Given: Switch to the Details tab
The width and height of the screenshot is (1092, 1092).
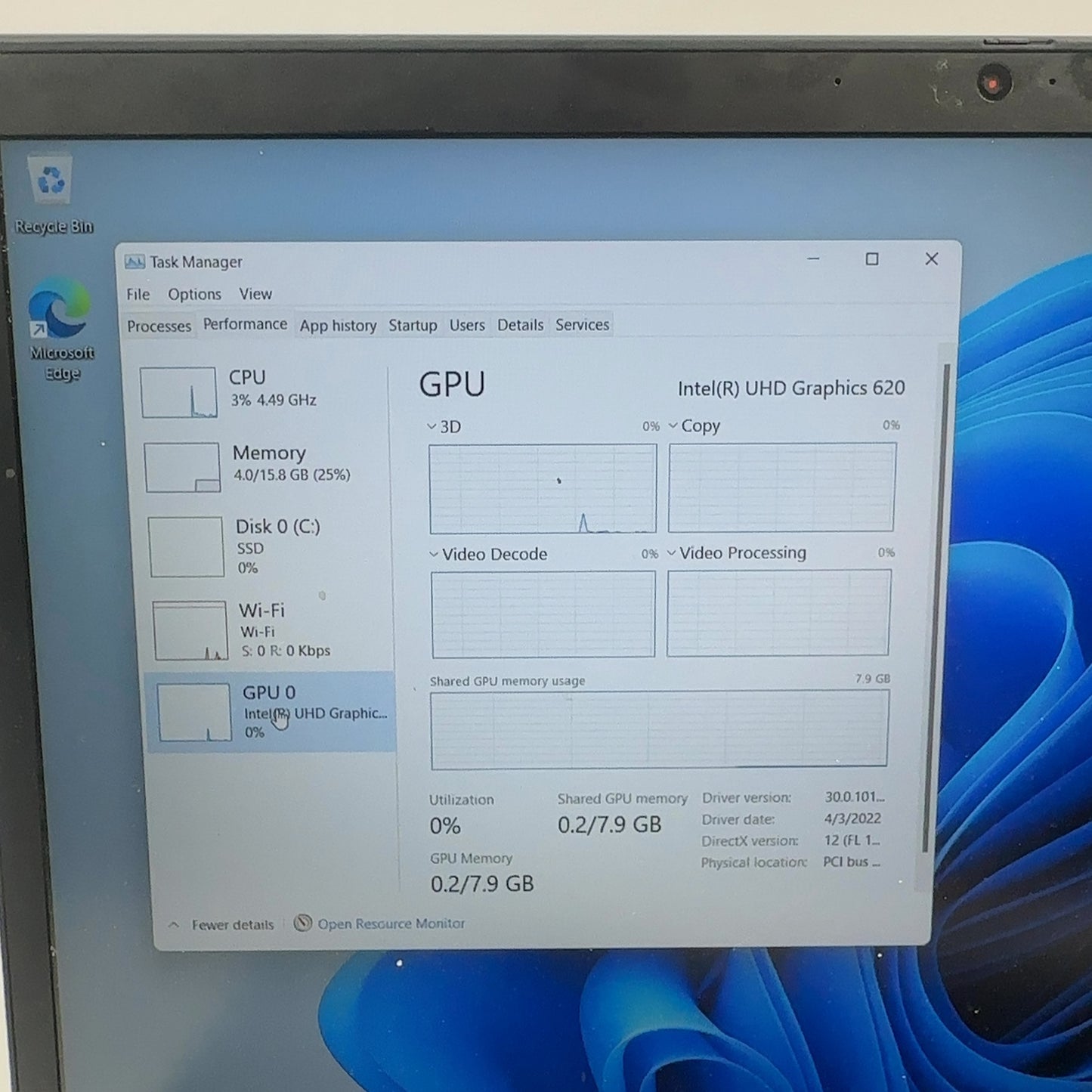Looking at the screenshot, I should coord(520,325).
